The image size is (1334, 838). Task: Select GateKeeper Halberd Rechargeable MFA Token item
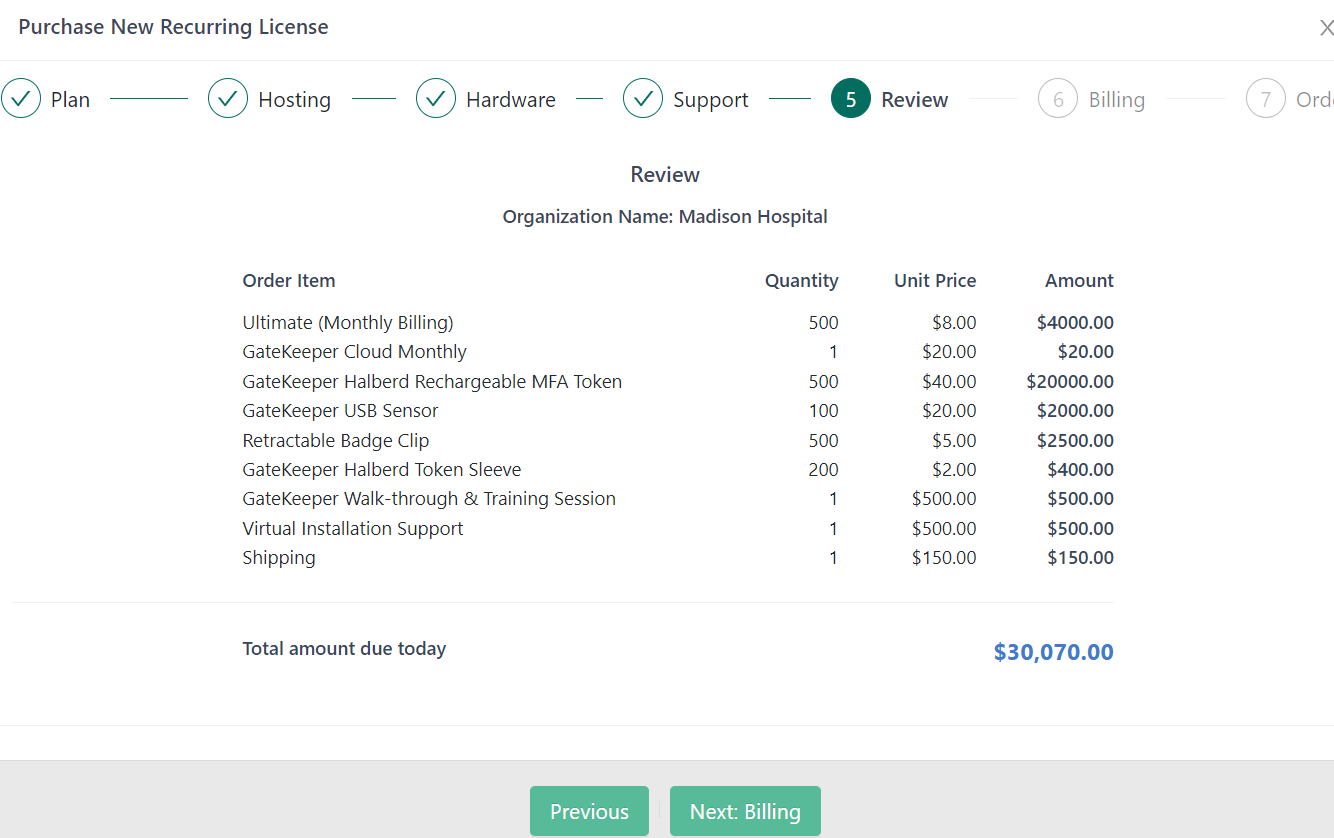432,382
